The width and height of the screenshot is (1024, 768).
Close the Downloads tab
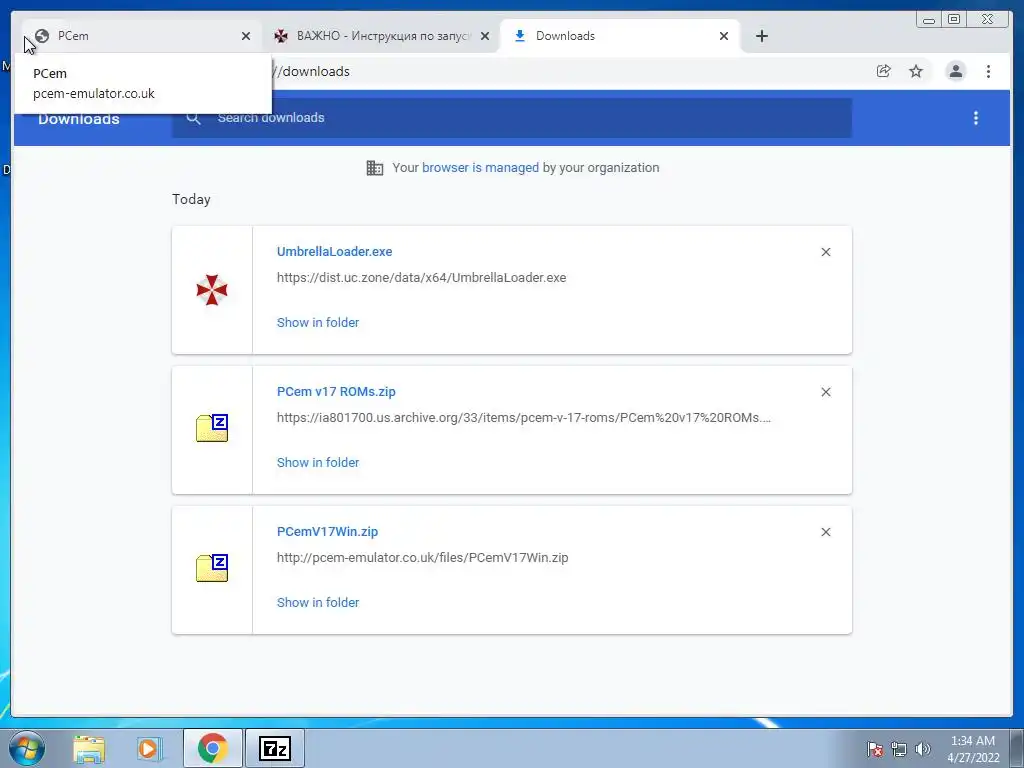[724, 36]
